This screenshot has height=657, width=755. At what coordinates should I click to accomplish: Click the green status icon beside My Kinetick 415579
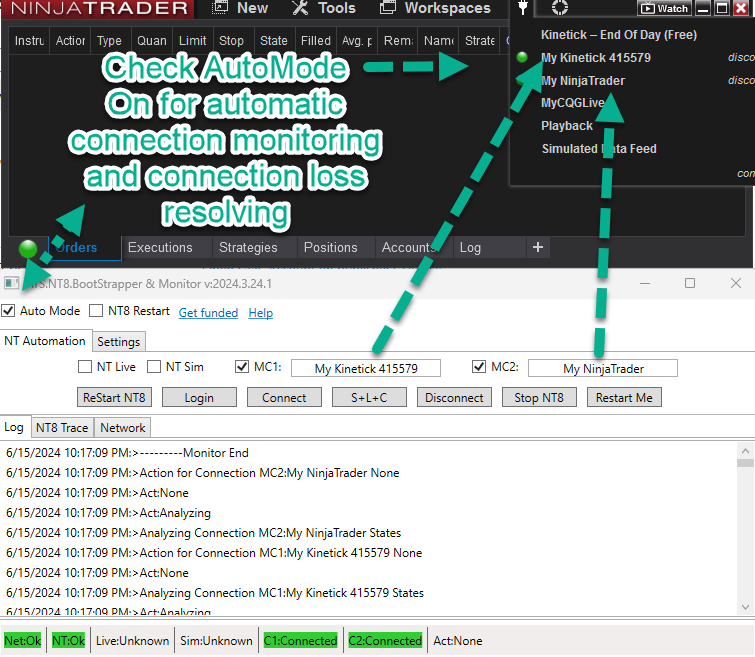[522, 57]
